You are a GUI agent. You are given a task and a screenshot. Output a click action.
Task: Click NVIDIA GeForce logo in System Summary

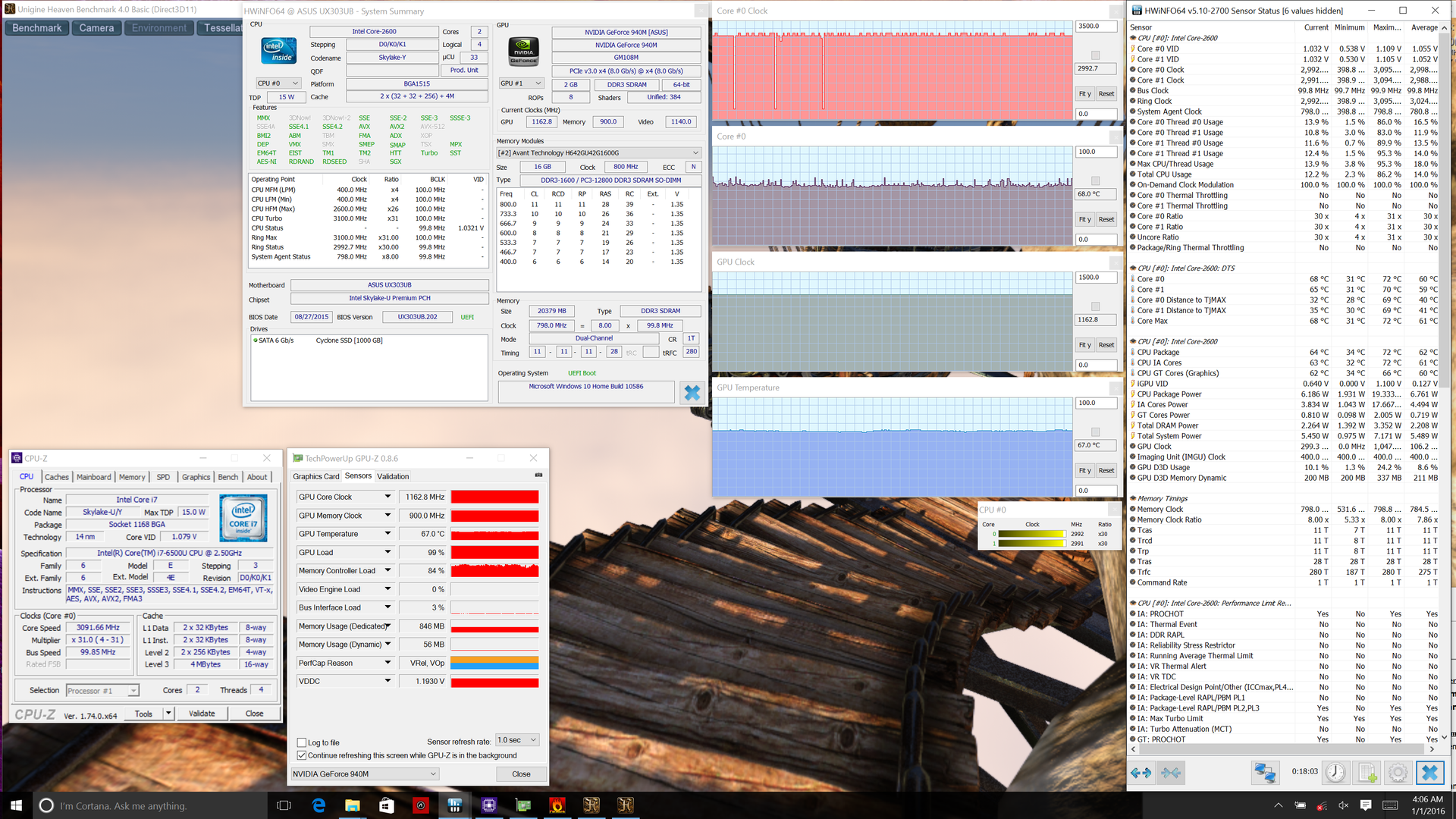click(523, 52)
